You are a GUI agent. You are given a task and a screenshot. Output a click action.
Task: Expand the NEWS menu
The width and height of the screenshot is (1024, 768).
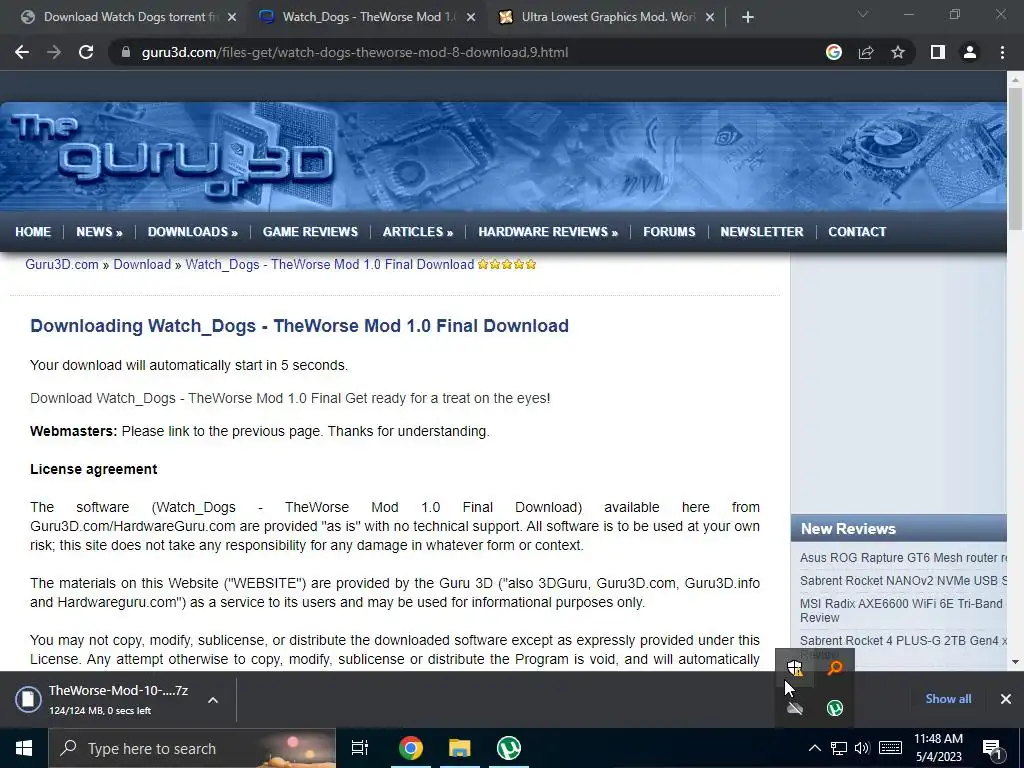click(99, 232)
